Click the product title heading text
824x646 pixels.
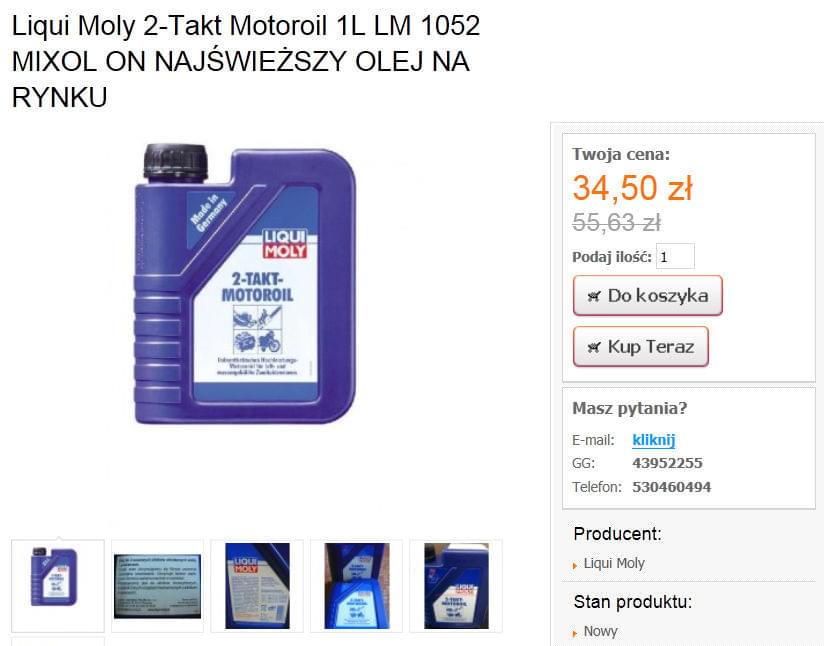tap(246, 61)
